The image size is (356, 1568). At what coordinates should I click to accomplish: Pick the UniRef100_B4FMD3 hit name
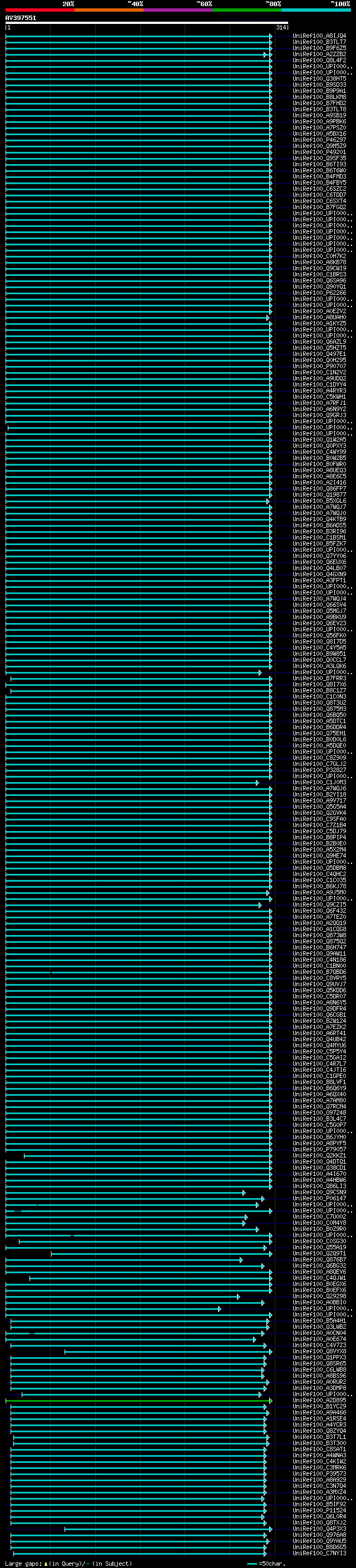[319, 176]
